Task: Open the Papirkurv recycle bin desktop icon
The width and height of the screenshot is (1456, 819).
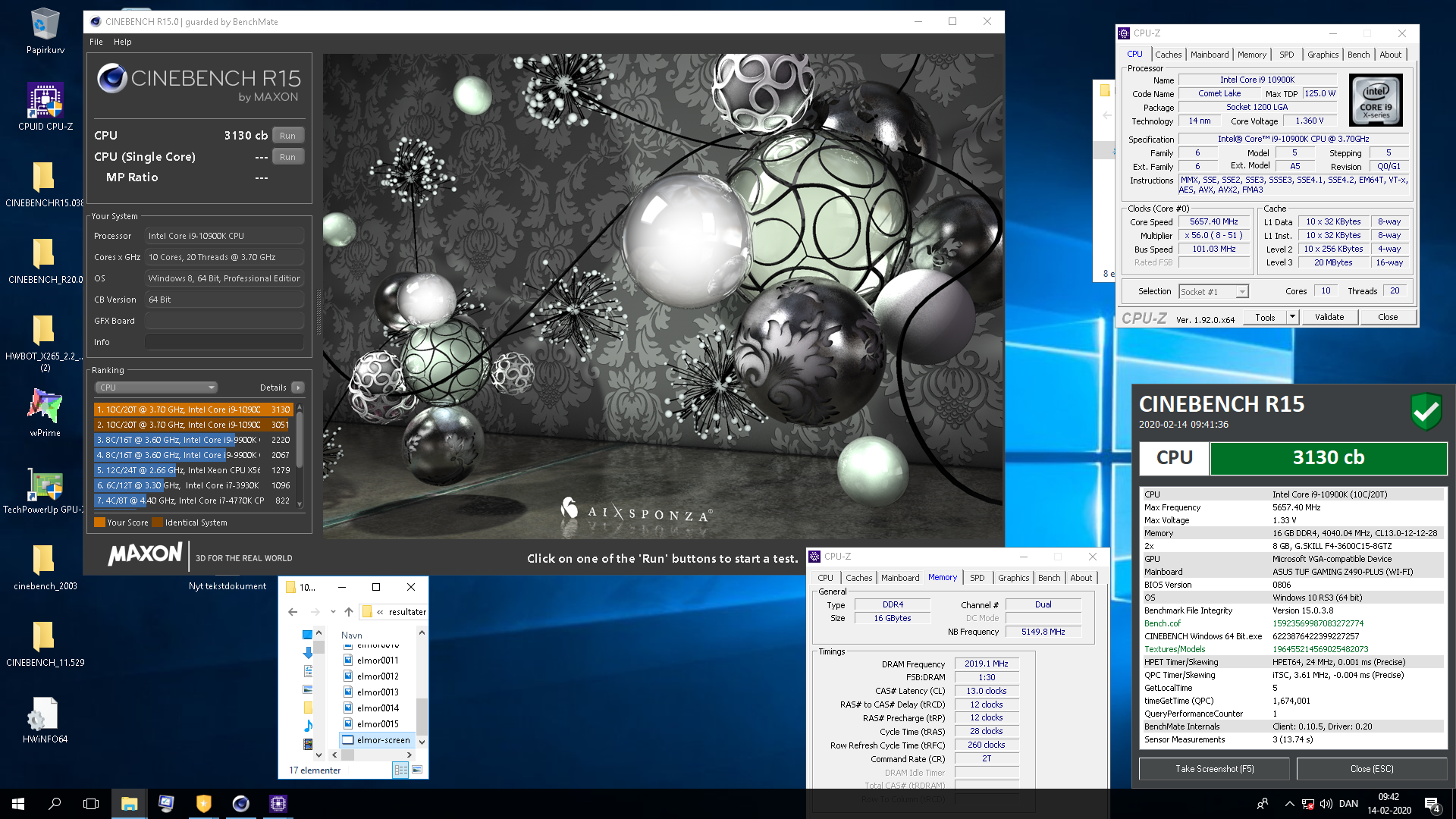Action: 45,30
